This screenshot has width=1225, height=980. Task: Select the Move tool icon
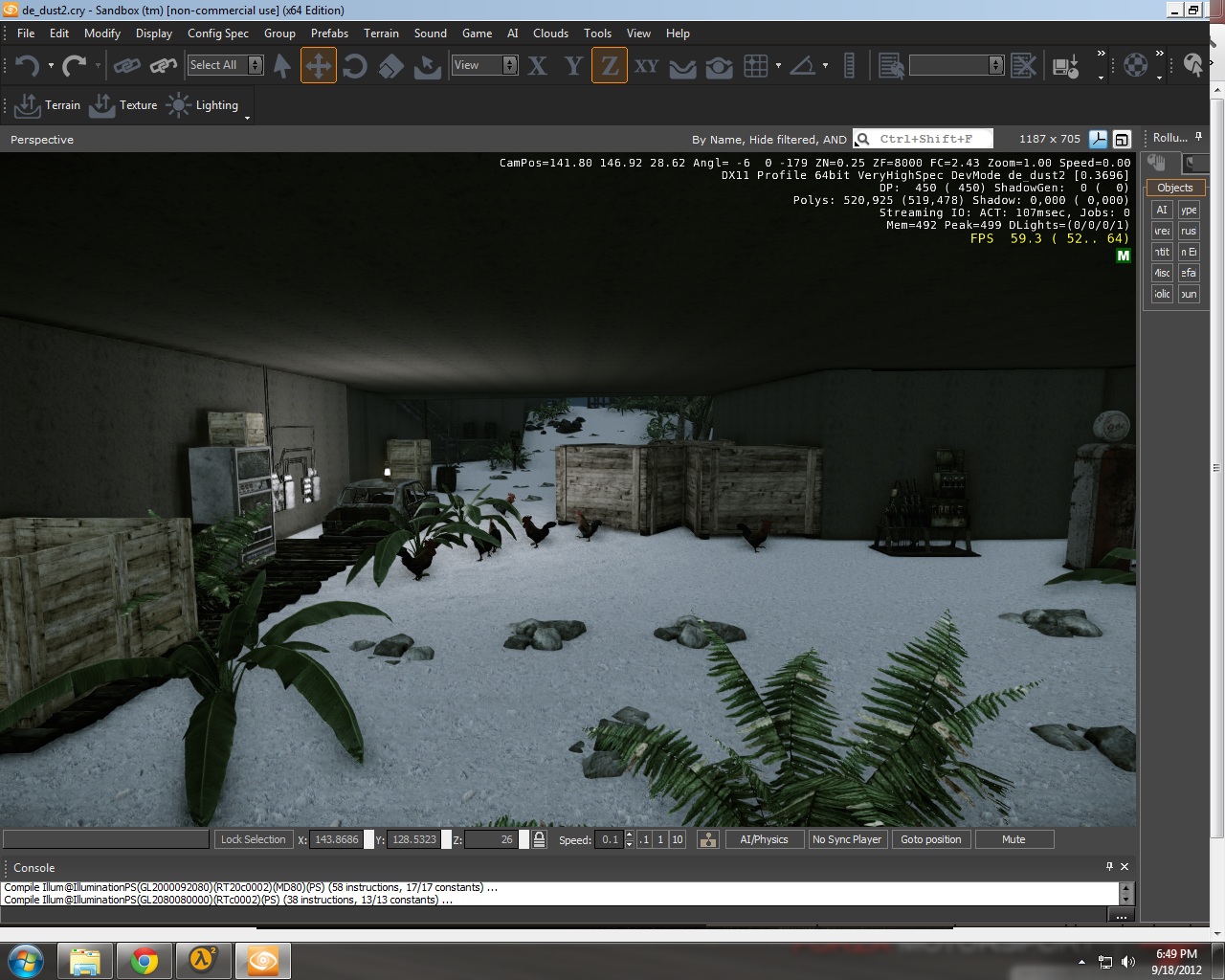pos(319,66)
